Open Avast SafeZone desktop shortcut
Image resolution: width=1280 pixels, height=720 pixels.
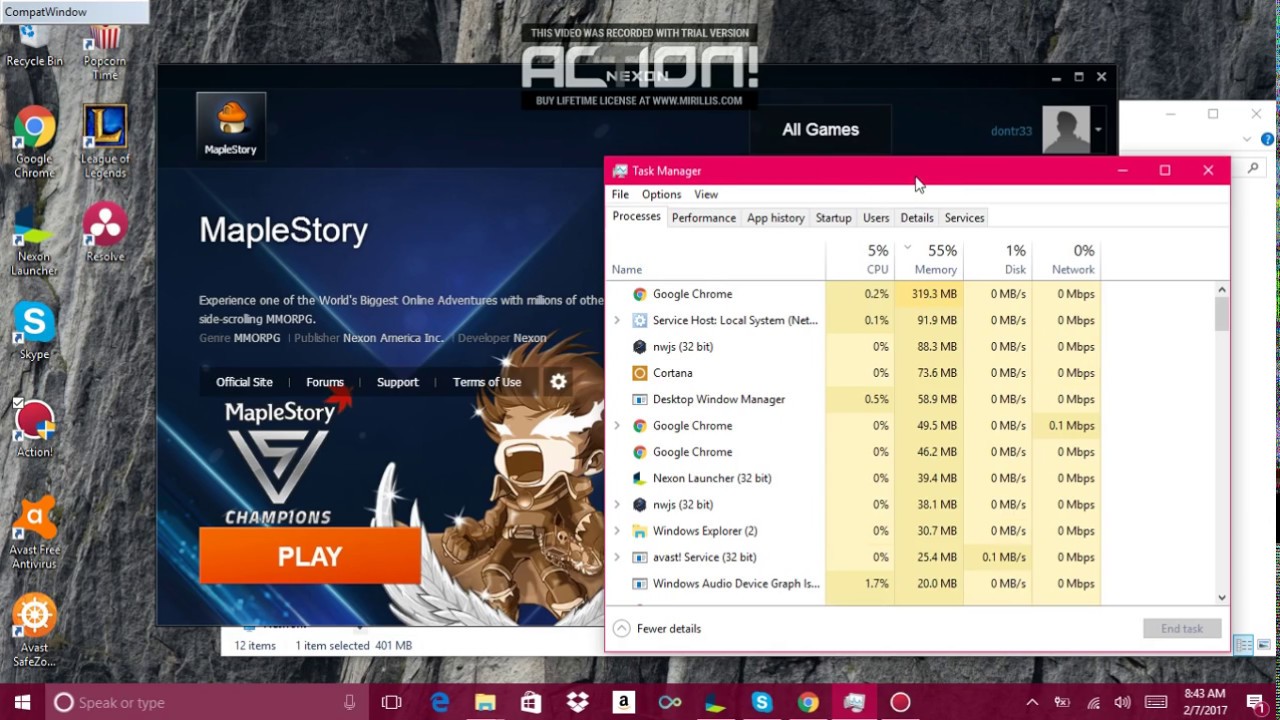pos(34,631)
